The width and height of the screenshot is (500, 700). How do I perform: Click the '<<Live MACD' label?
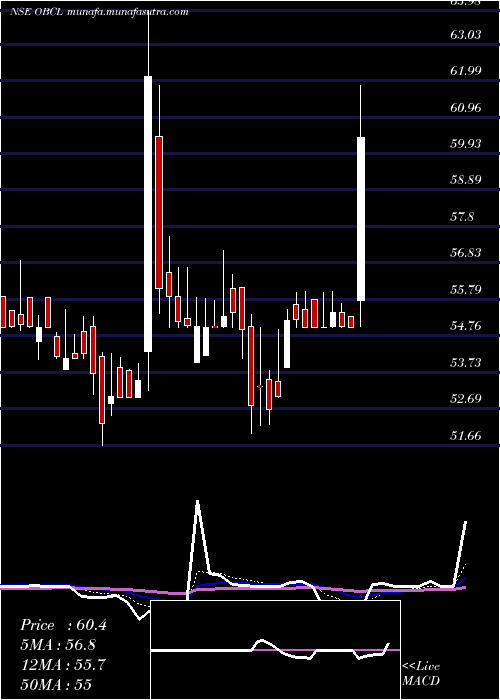[x=421, y=673]
